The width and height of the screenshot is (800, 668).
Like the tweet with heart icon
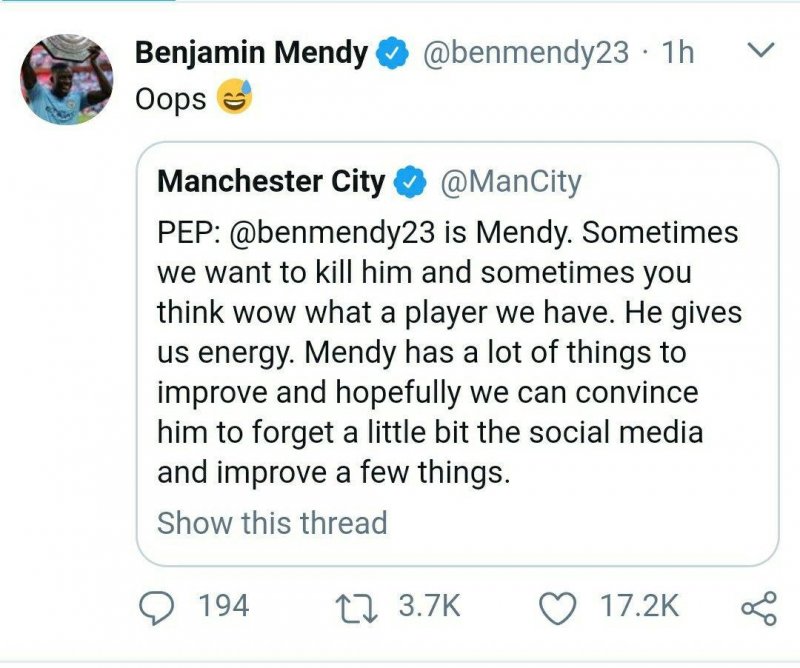(557, 606)
